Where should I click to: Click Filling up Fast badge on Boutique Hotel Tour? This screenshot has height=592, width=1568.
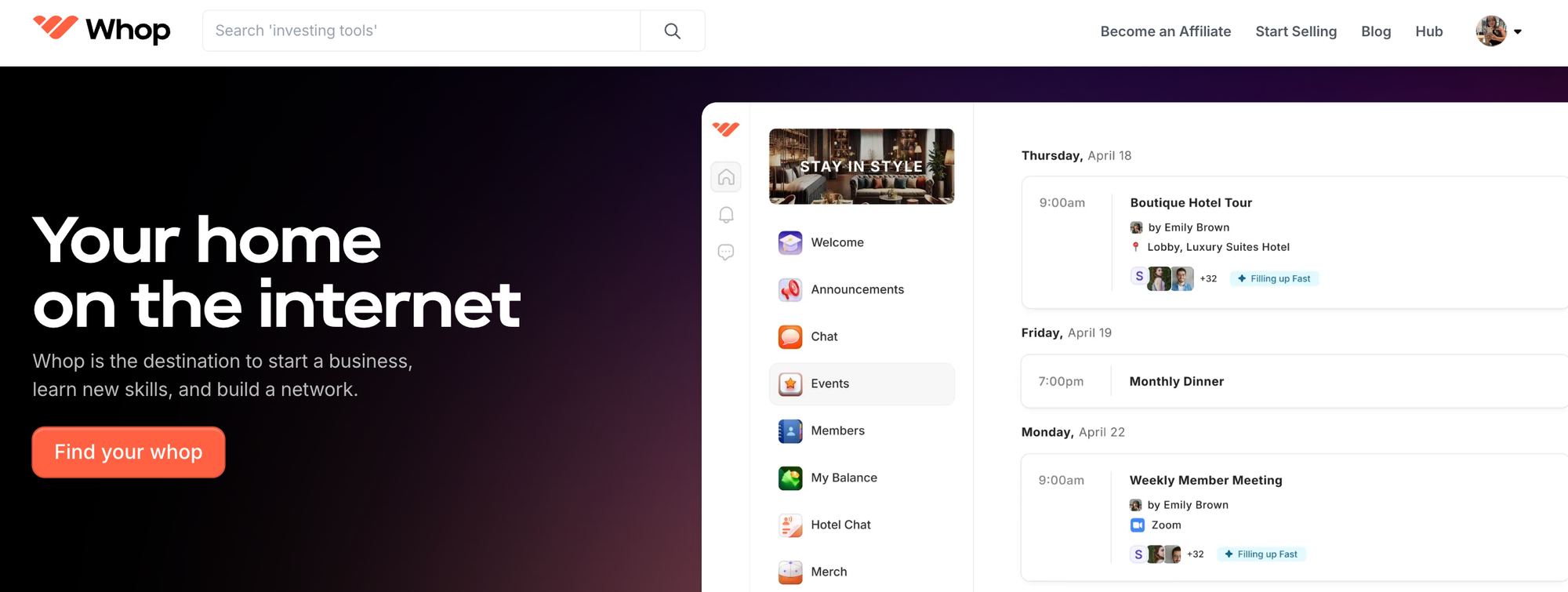(x=1274, y=278)
